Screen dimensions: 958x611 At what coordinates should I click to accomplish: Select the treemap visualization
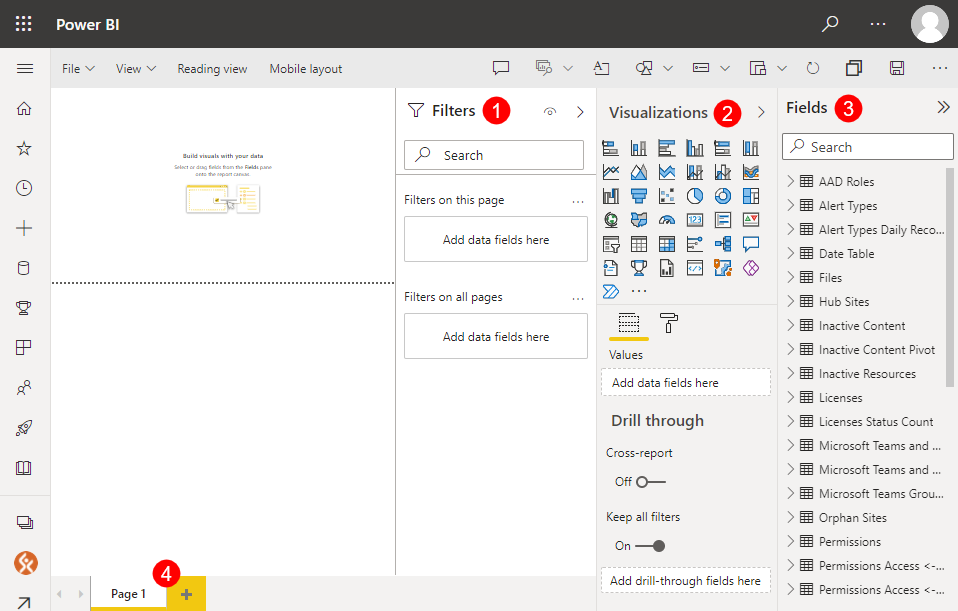pyautogui.click(x=751, y=196)
